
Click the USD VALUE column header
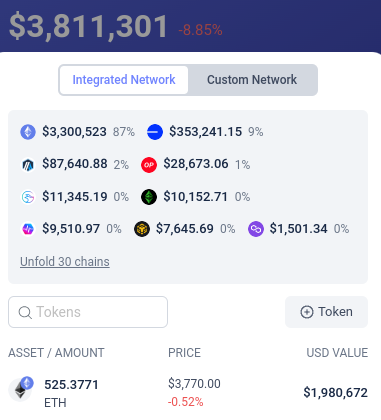337,353
